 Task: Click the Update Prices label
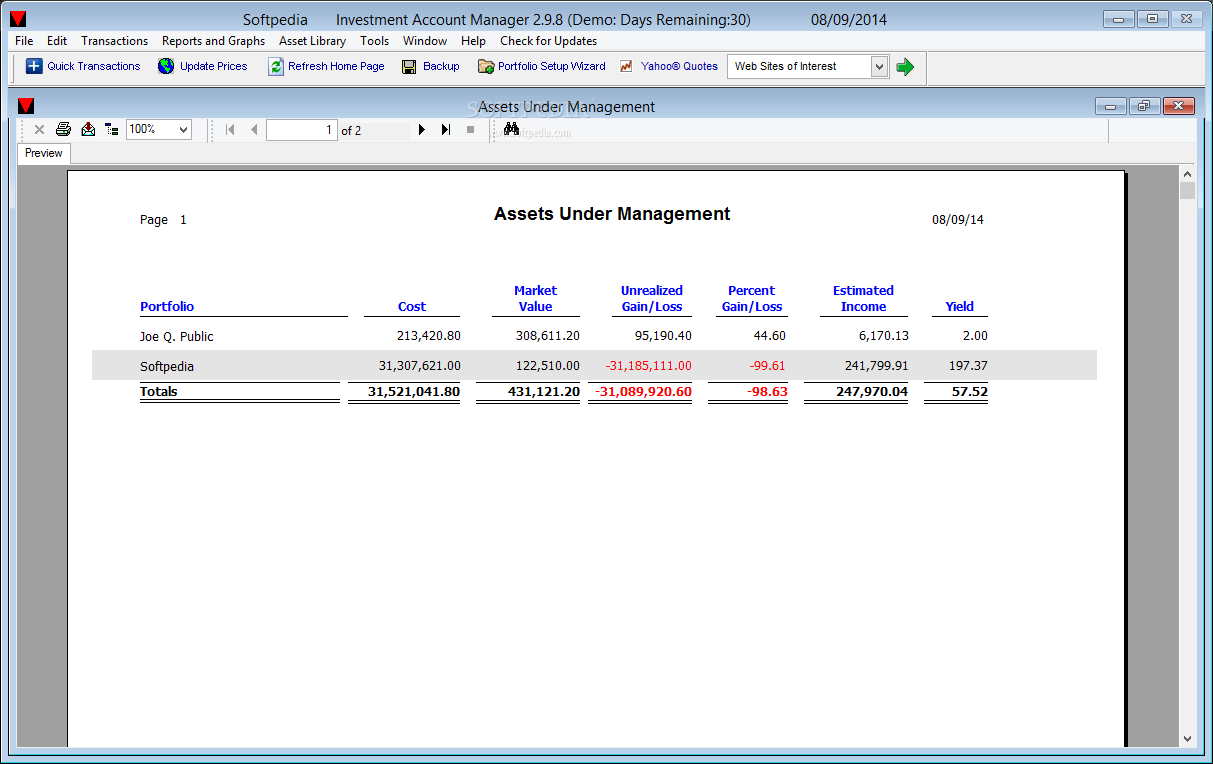pyautogui.click(x=214, y=66)
